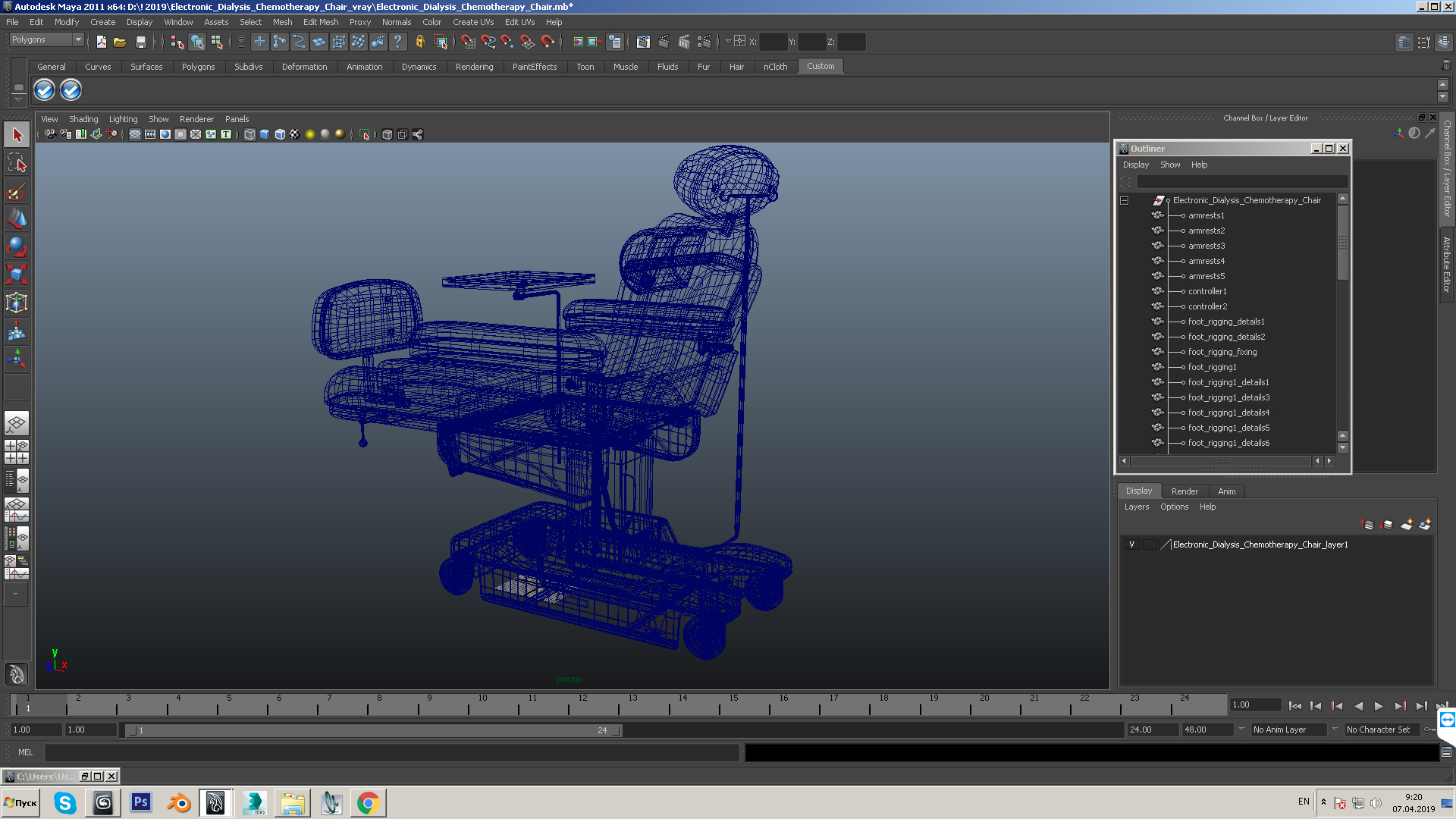Click the current frame field showing 1.00

tap(1255, 704)
